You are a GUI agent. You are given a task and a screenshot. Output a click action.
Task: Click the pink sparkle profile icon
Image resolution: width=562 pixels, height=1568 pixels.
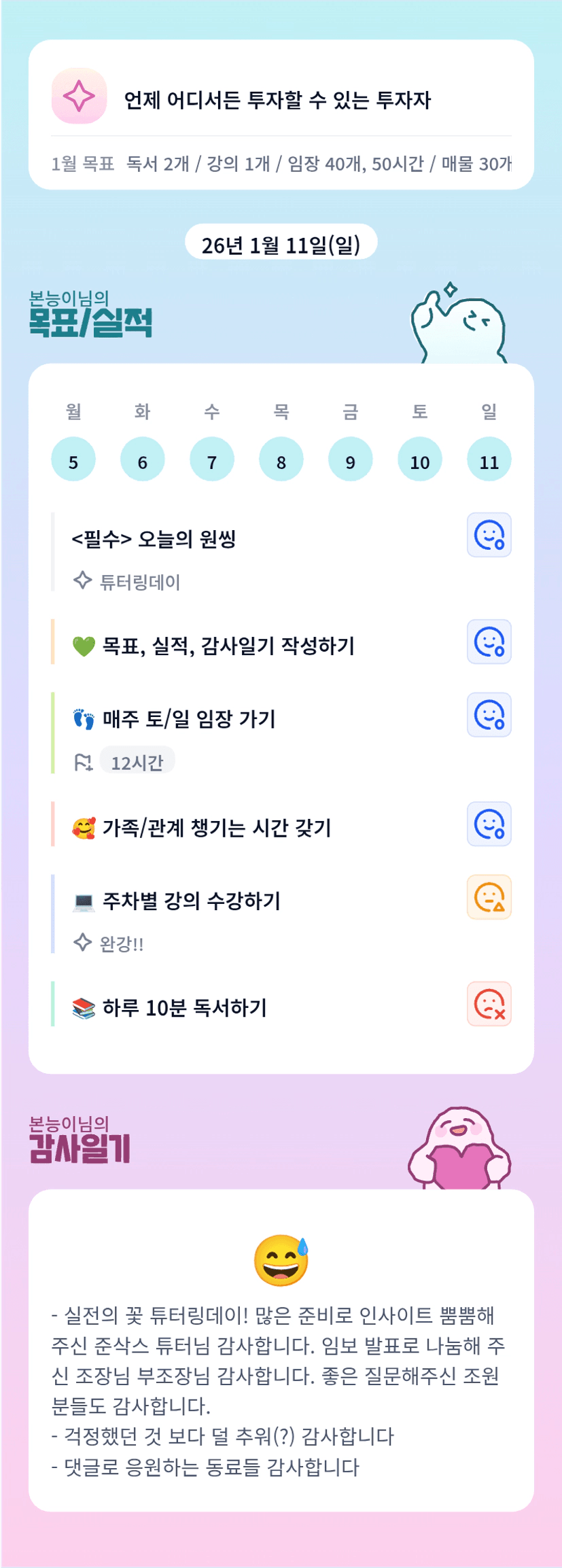[x=80, y=97]
